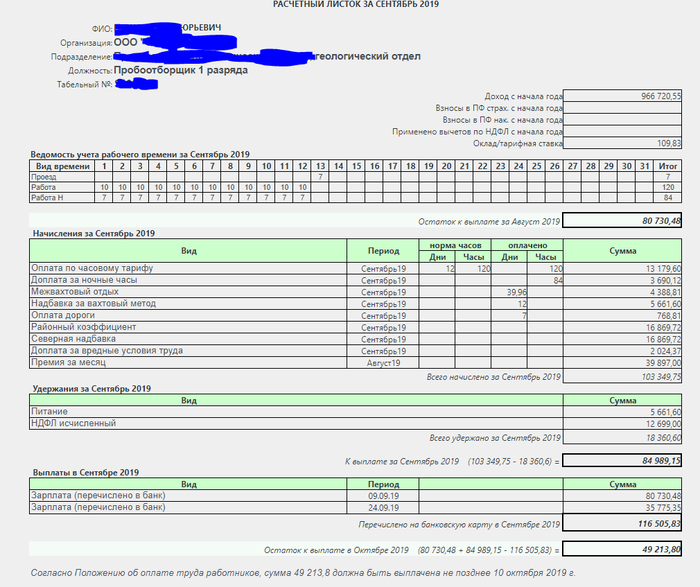Click the payment amount 35 775,35
Screen dimensions: 700x587
tap(663, 508)
